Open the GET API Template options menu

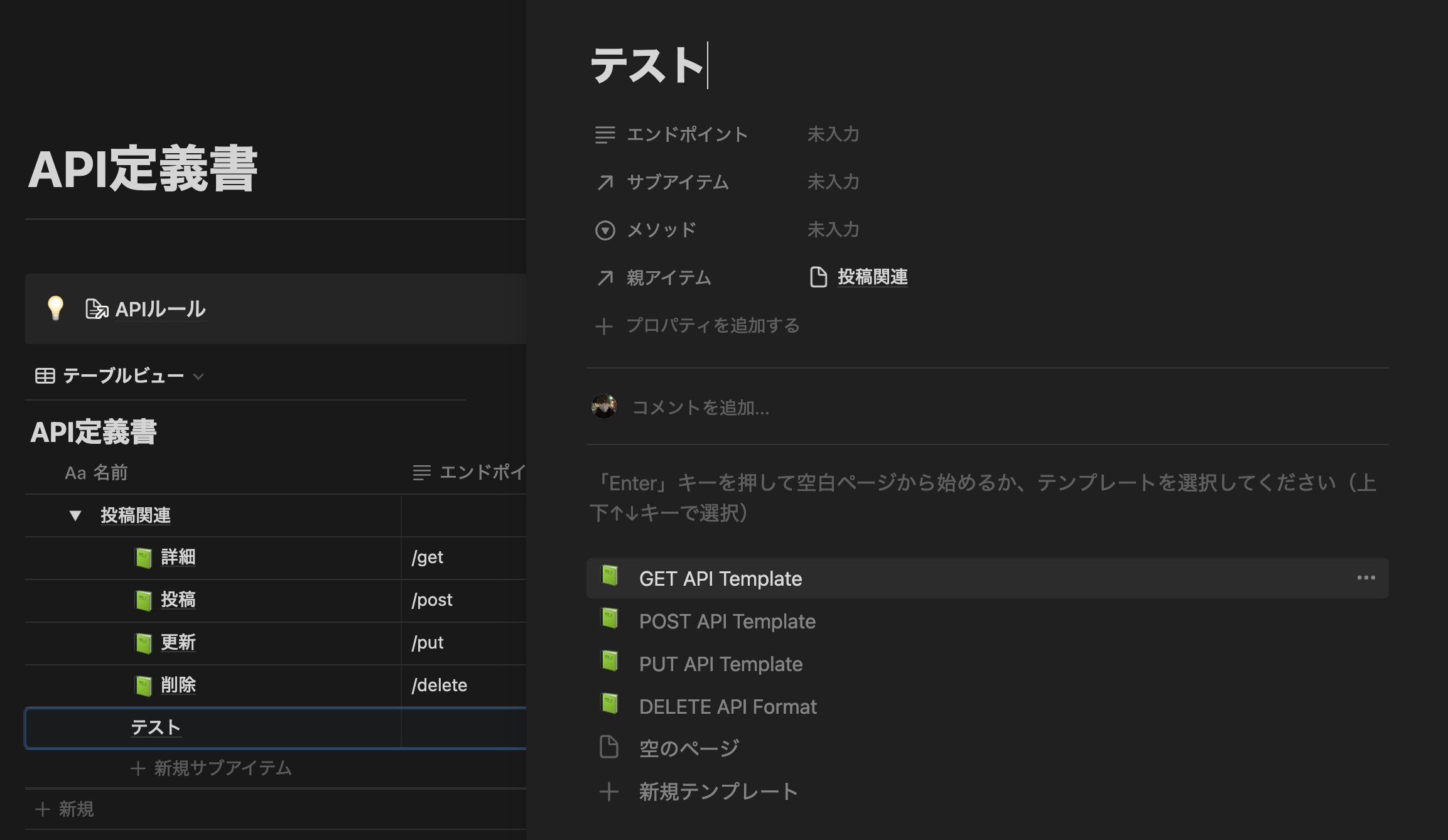pos(1367,578)
